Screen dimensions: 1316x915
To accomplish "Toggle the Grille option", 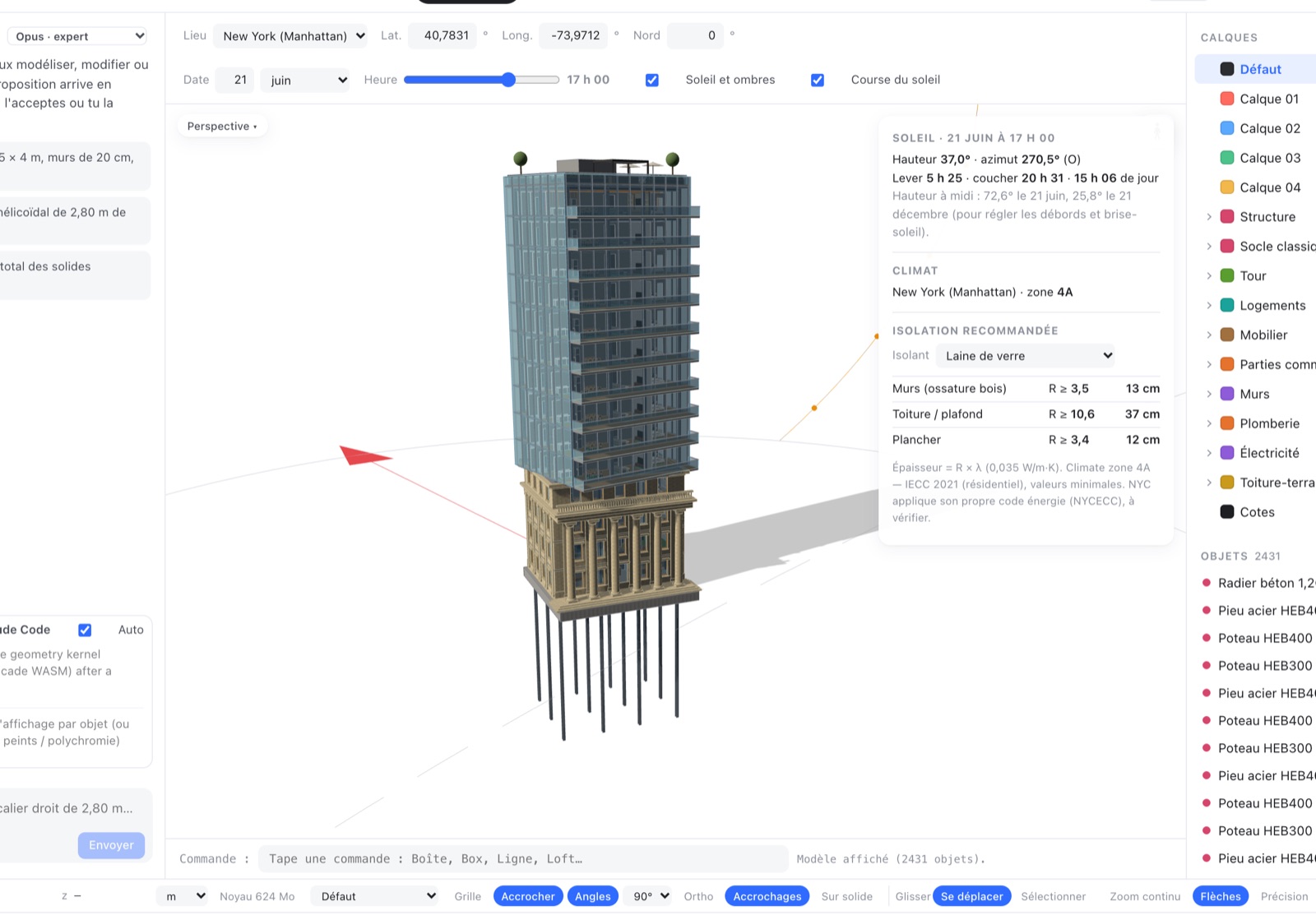I will (468, 896).
